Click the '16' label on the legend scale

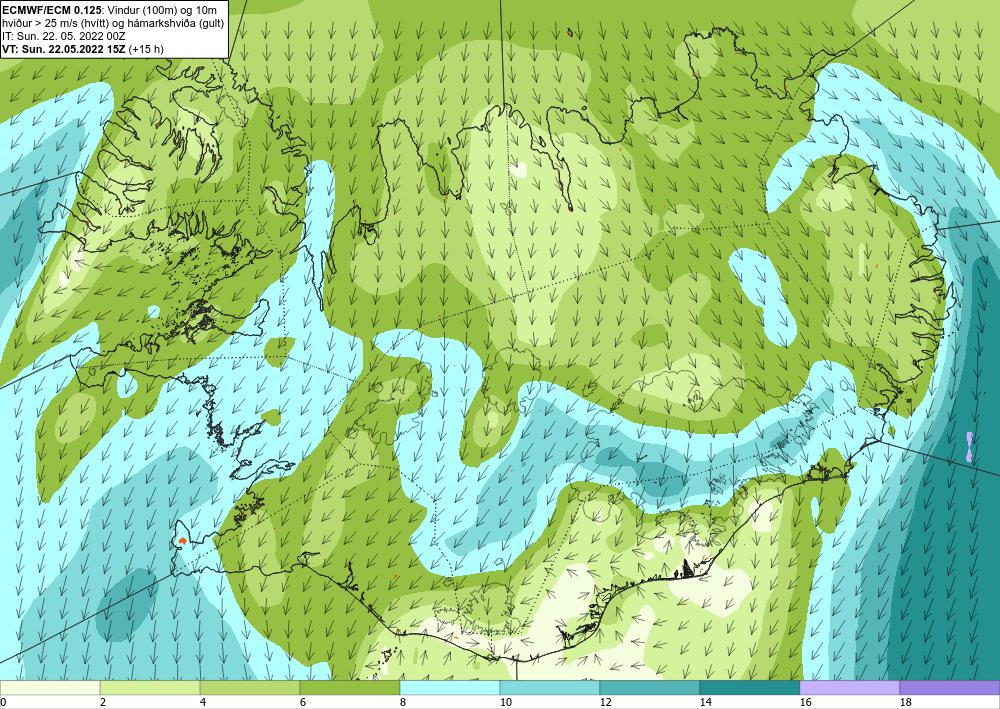pos(805,703)
